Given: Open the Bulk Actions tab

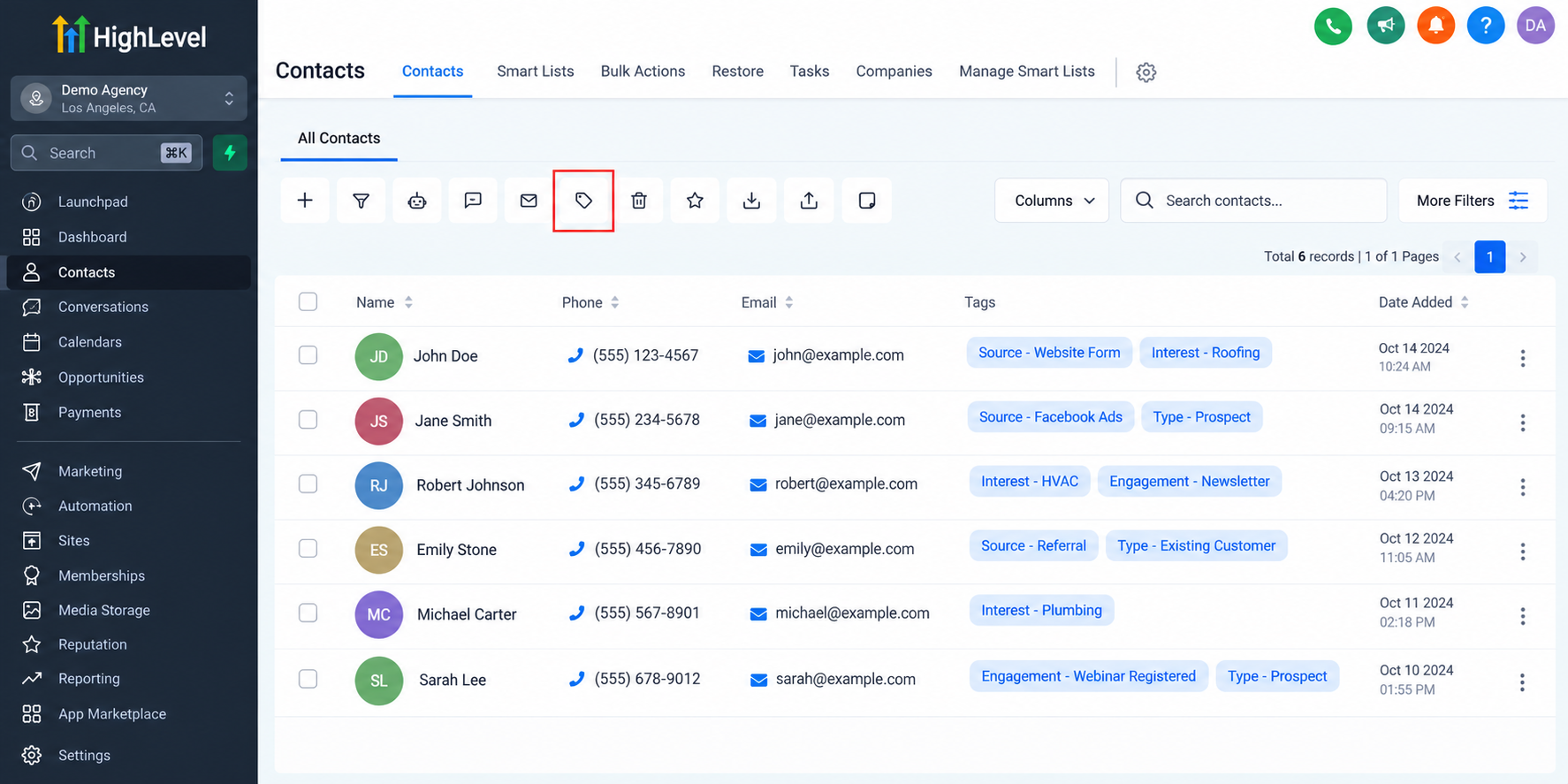Looking at the screenshot, I should click(x=643, y=72).
